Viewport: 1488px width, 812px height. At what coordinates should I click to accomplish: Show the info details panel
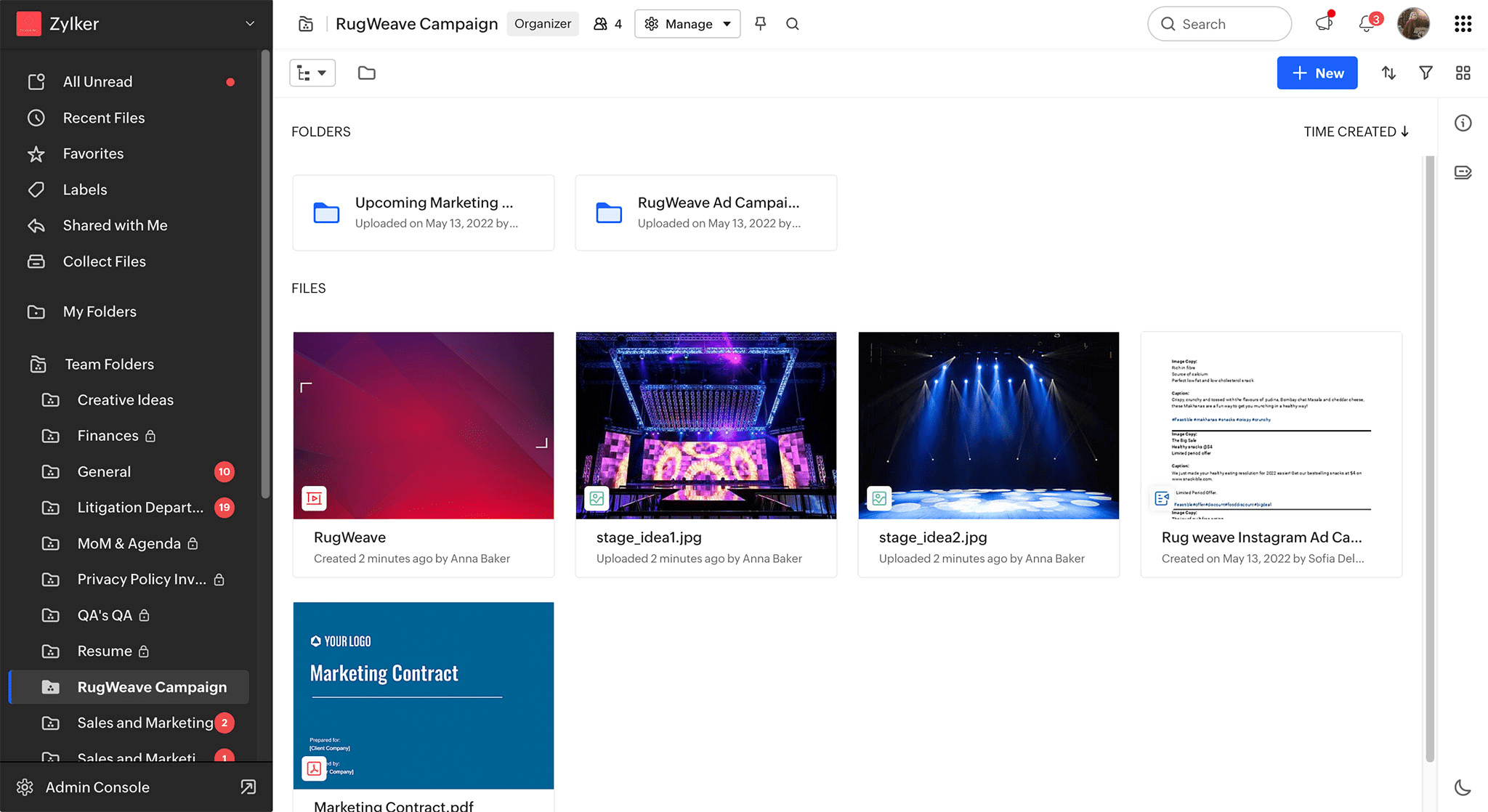point(1463,123)
